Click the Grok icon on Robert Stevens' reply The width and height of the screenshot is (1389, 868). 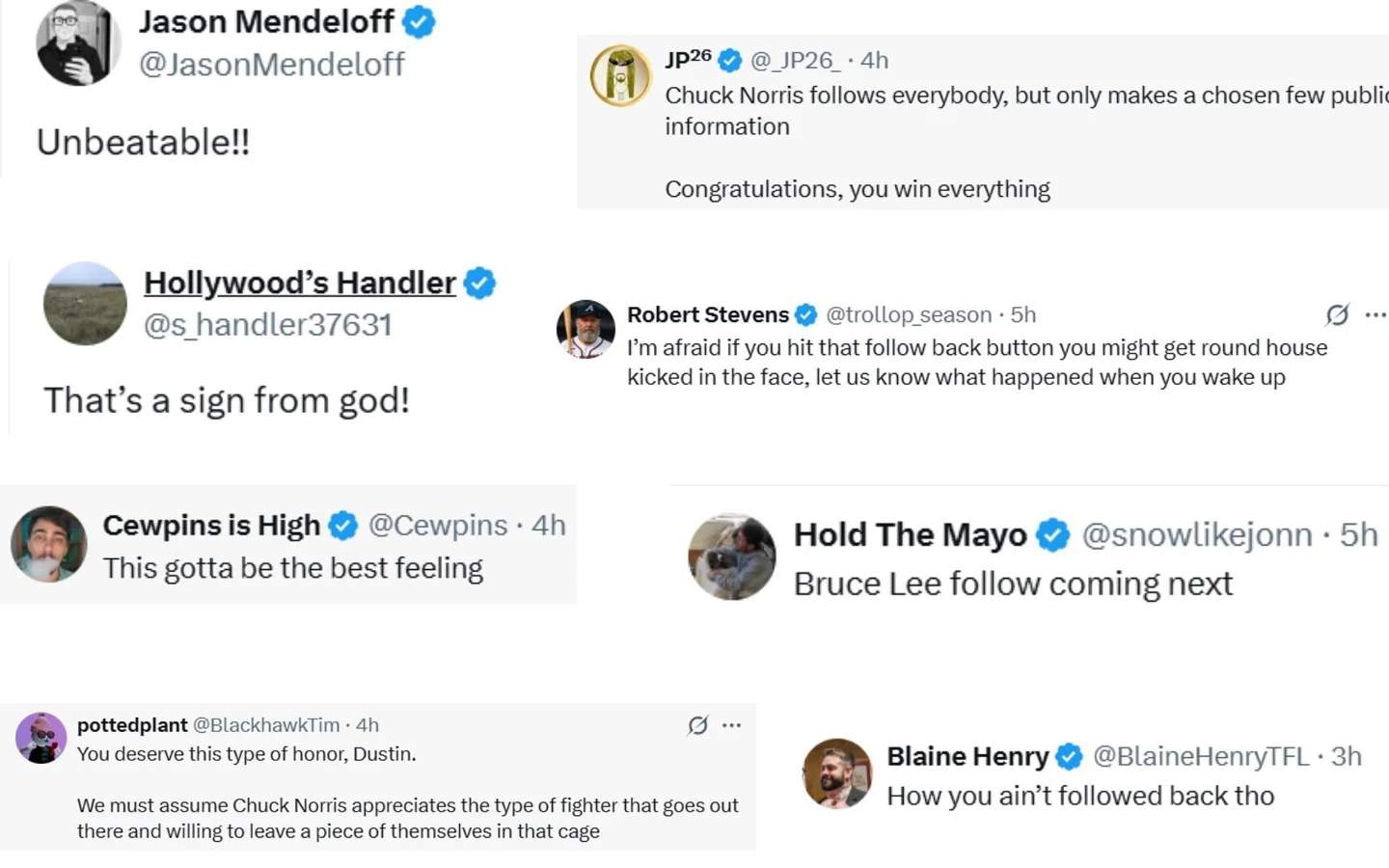(x=1337, y=314)
